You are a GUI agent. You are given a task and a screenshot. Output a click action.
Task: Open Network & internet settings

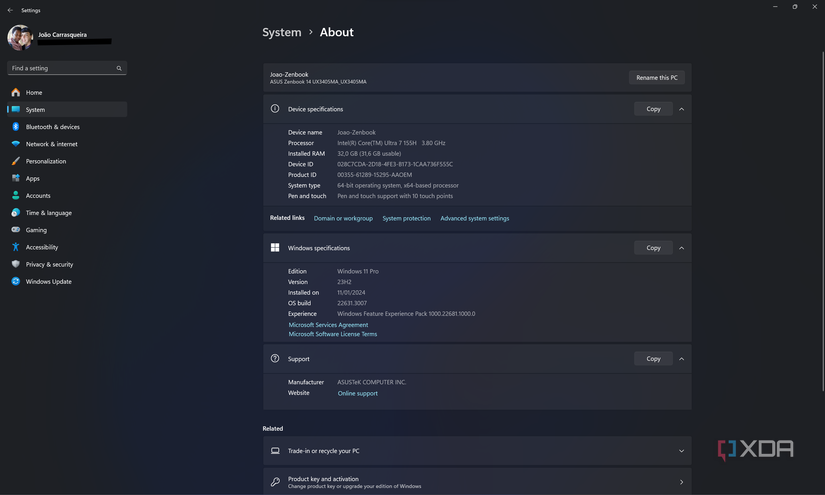point(67,144)
